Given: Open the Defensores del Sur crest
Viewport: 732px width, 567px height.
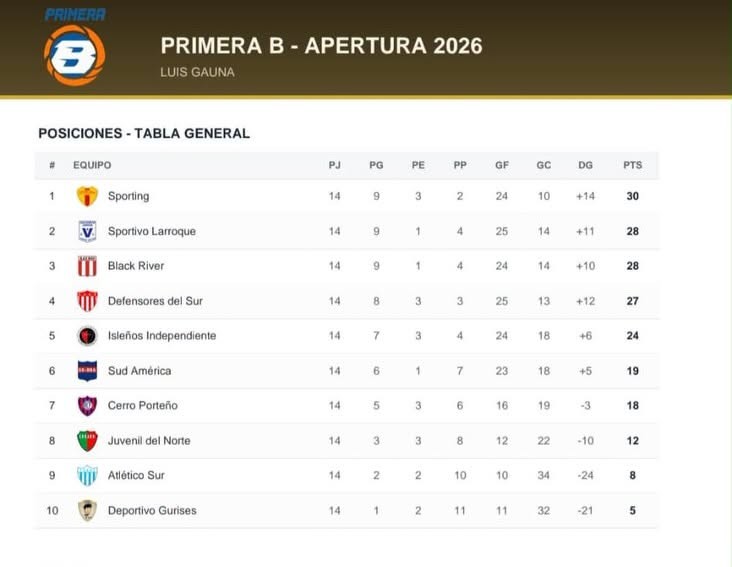Looking at the screenshot, I should point(87,301).
